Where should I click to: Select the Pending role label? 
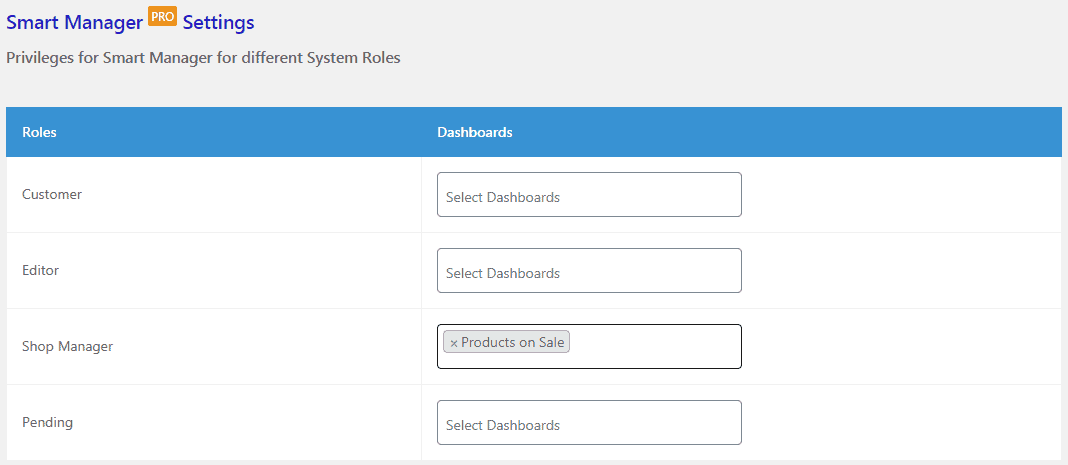[48, 422]
